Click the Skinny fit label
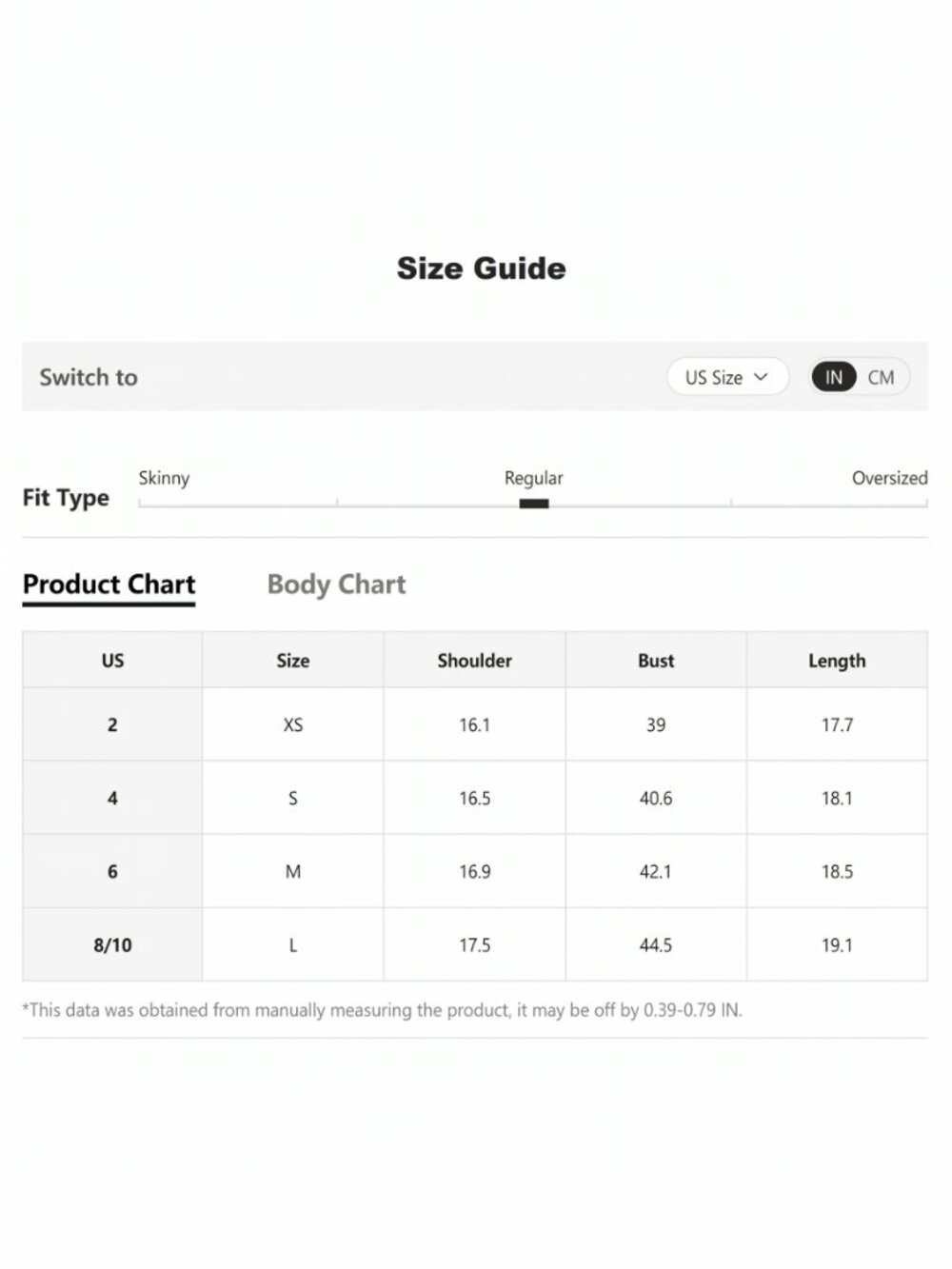The width and height of the screenshot is (952, 1269). click(x=164, y=478)
